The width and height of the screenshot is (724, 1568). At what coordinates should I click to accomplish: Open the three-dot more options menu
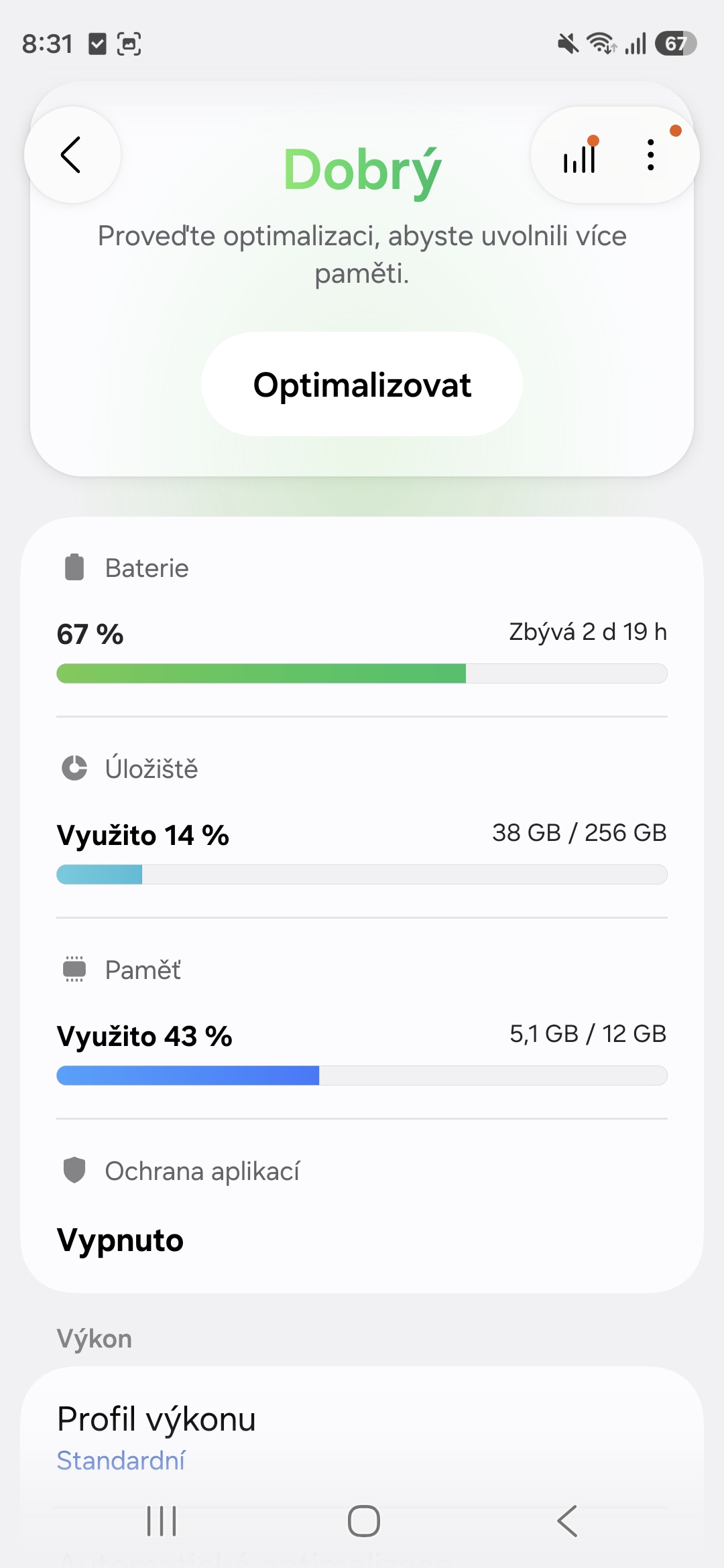(x=651, y=155)
